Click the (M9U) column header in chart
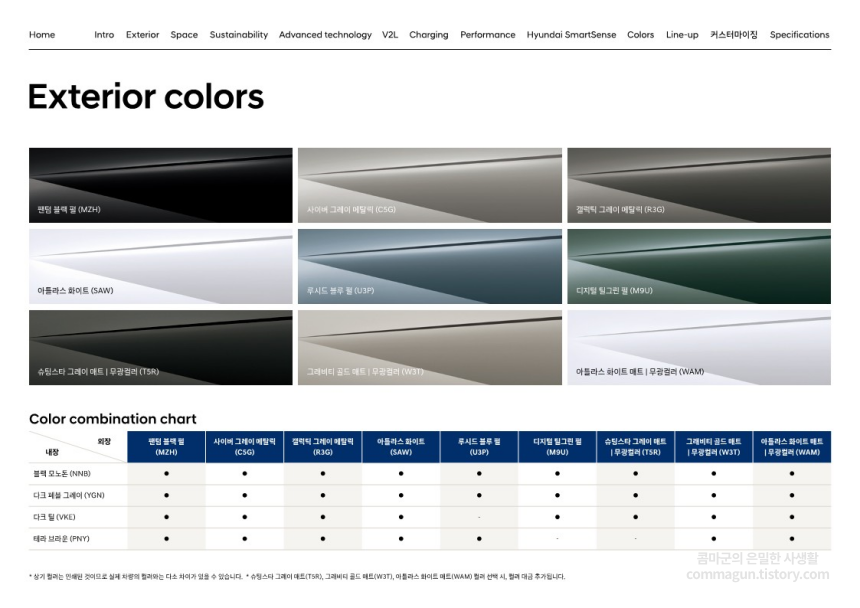The width and height of the screenshot is (860, 608). pos(557,447)
